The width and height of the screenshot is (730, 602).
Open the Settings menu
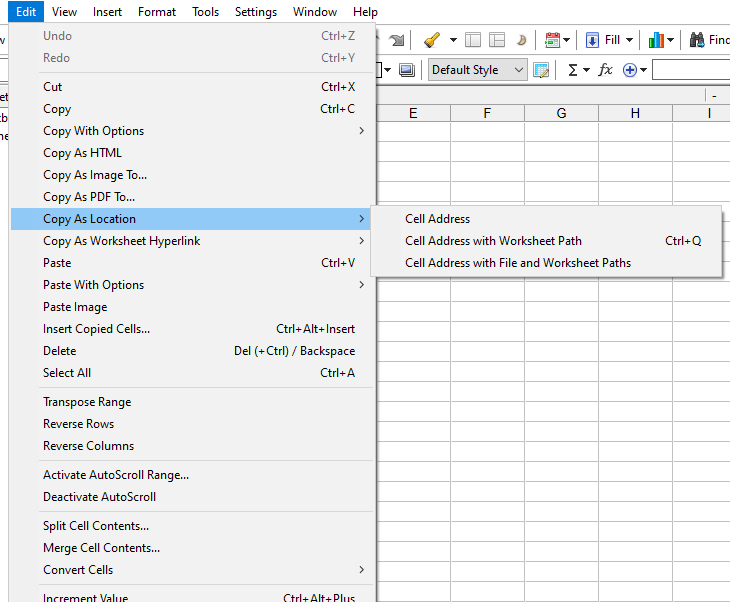point(256,12)
